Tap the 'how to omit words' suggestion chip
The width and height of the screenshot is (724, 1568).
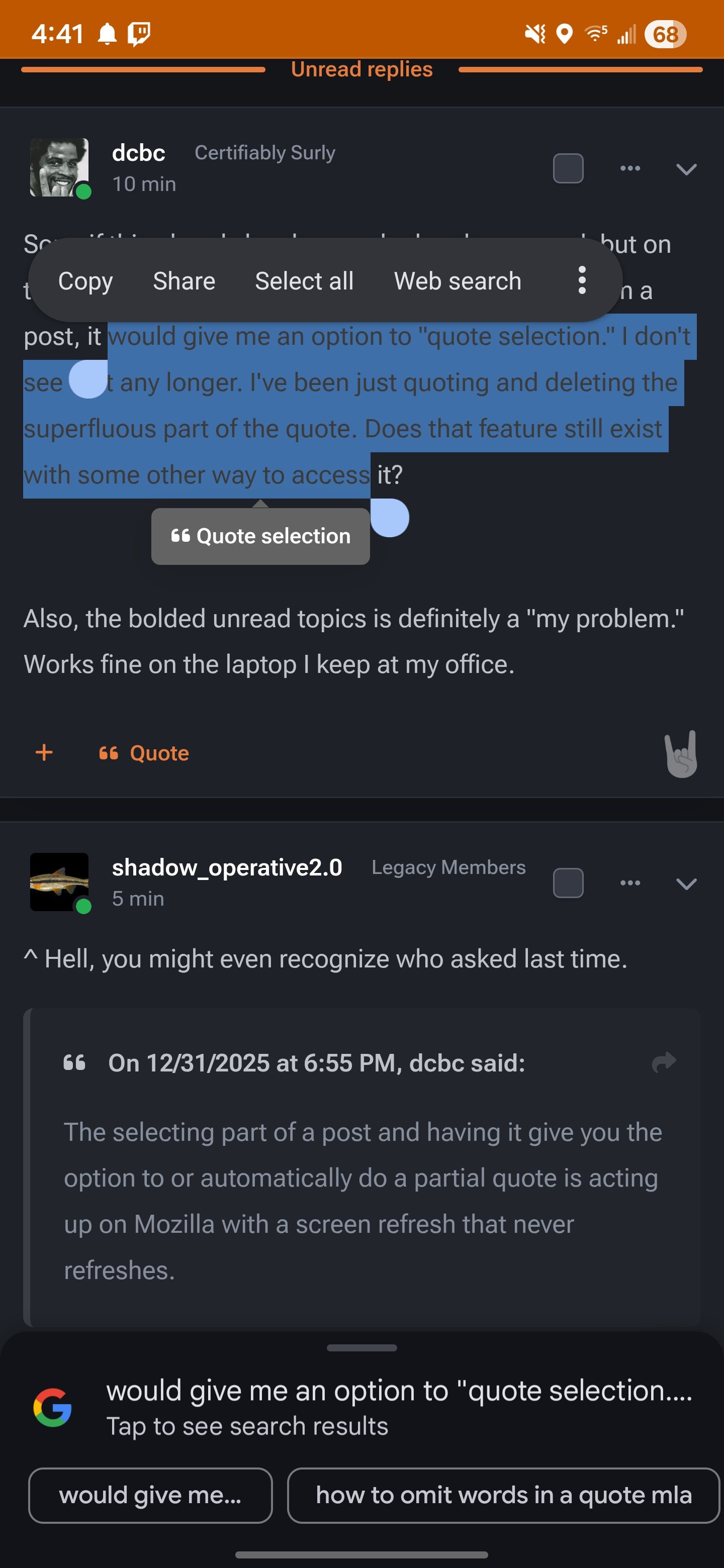(503, 1495)
